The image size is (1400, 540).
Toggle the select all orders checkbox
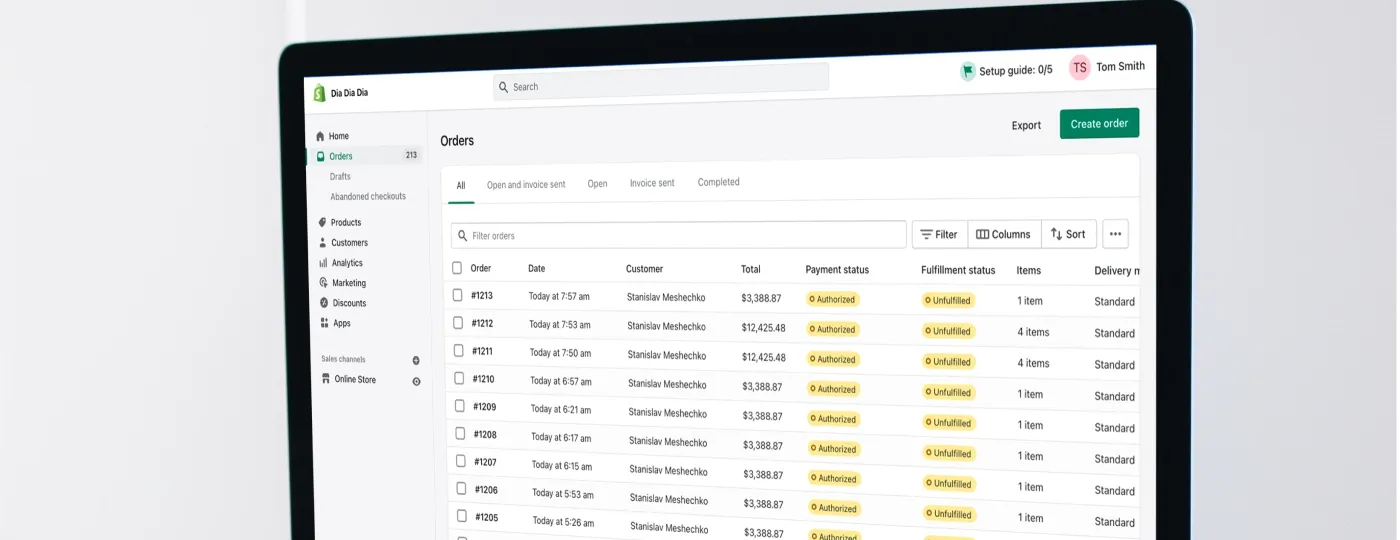tap(457, 268)
